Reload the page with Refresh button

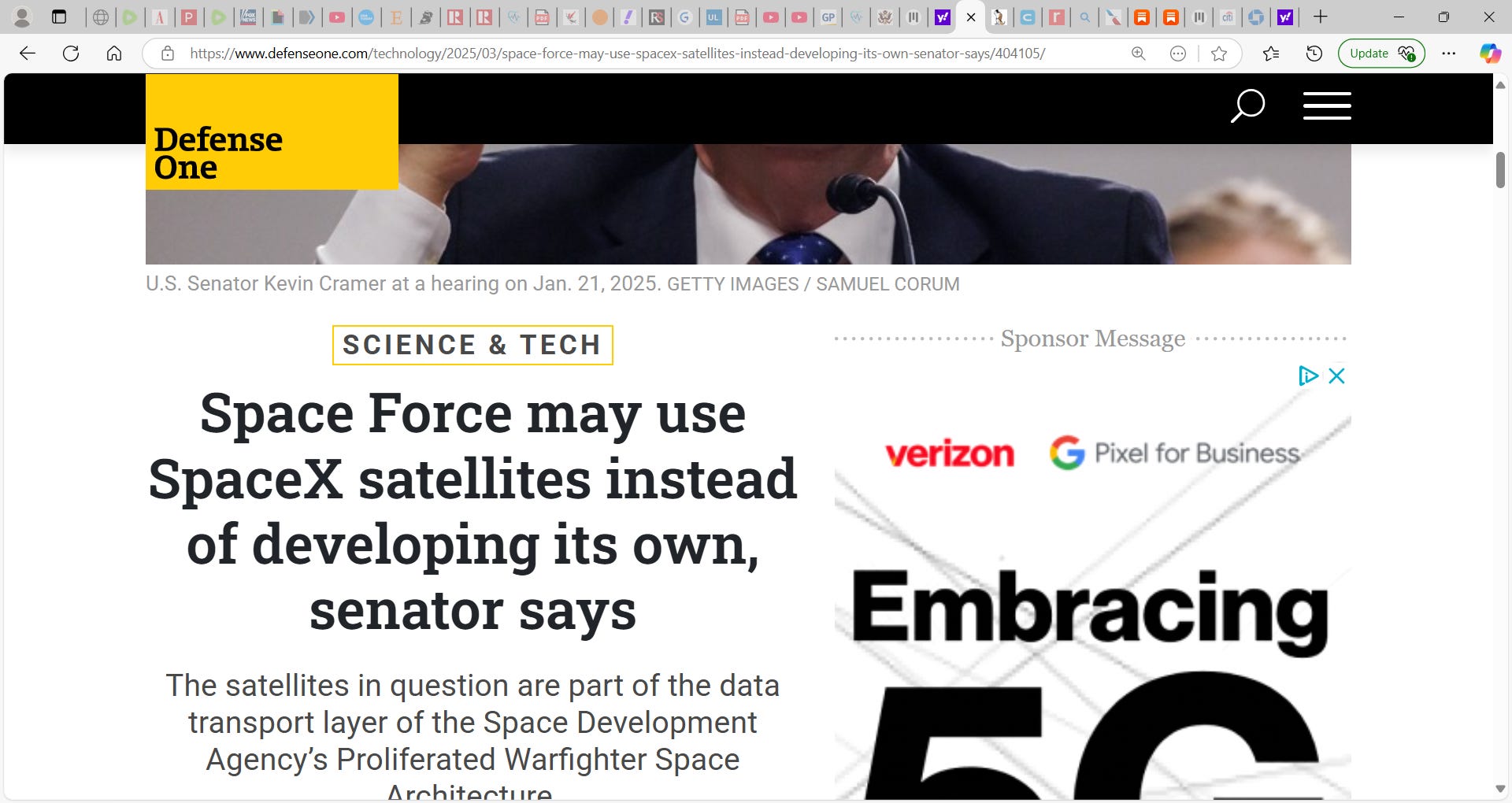tap(71, 54)
